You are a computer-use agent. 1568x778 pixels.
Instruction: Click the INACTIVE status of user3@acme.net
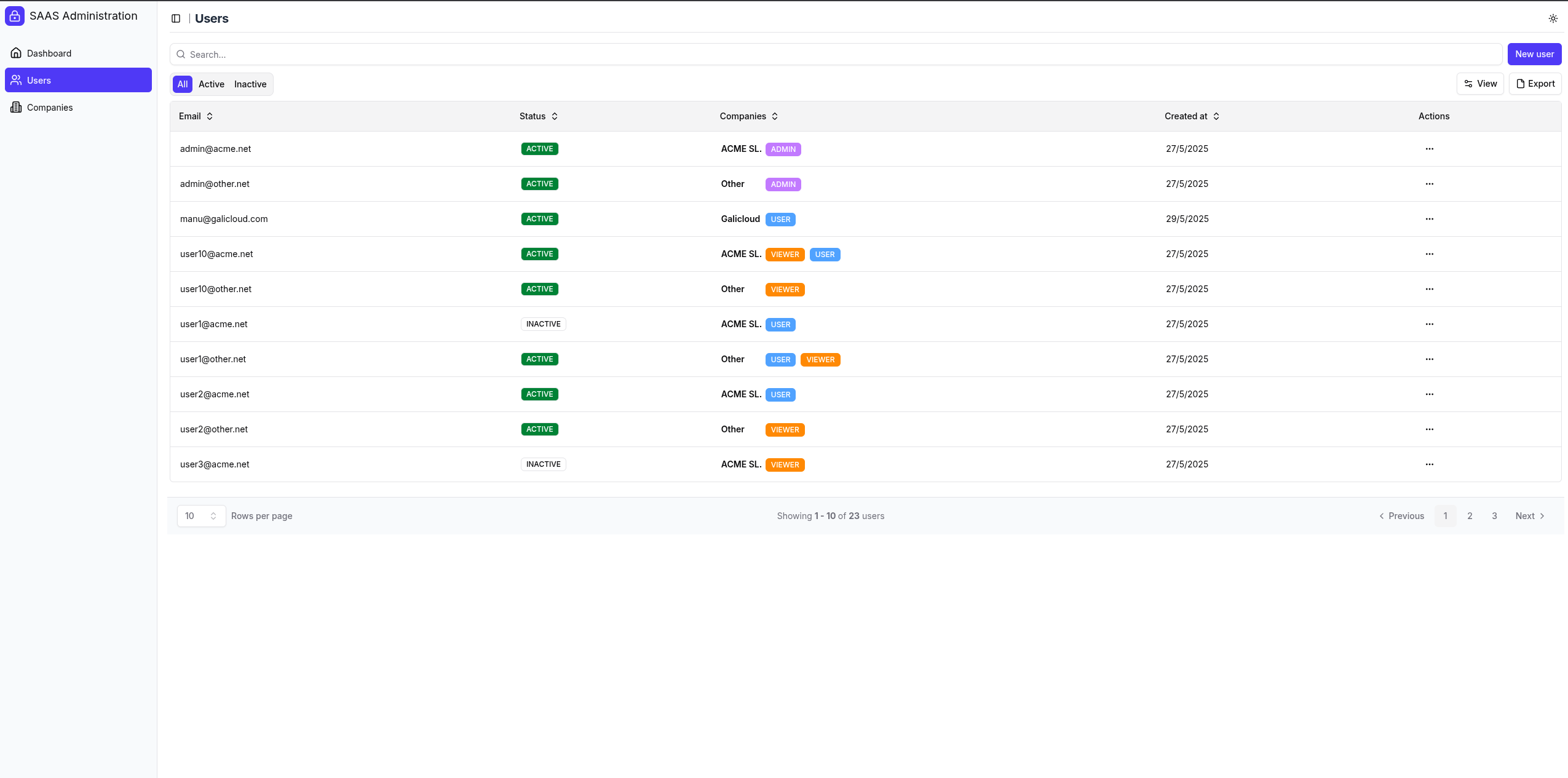[x=544, y=464]
